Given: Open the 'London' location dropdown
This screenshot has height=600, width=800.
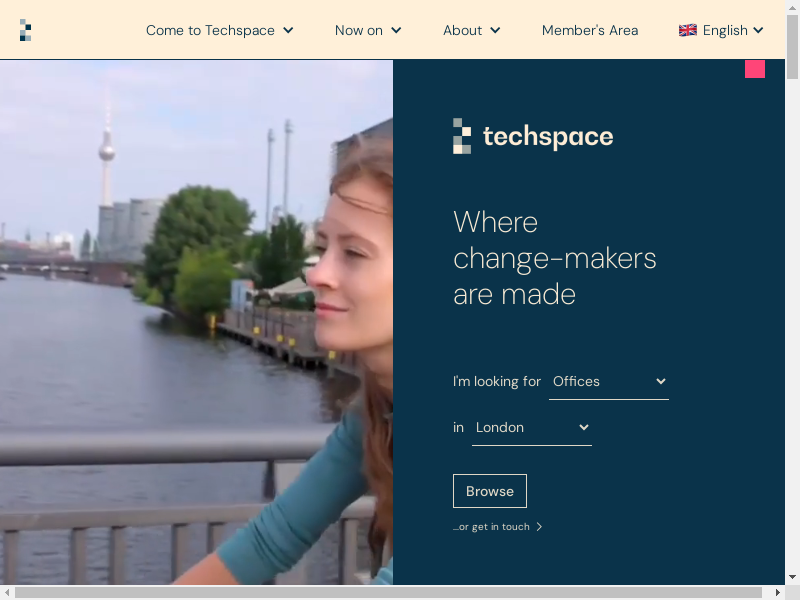Looking at the screenshot, I should point(531,428).
